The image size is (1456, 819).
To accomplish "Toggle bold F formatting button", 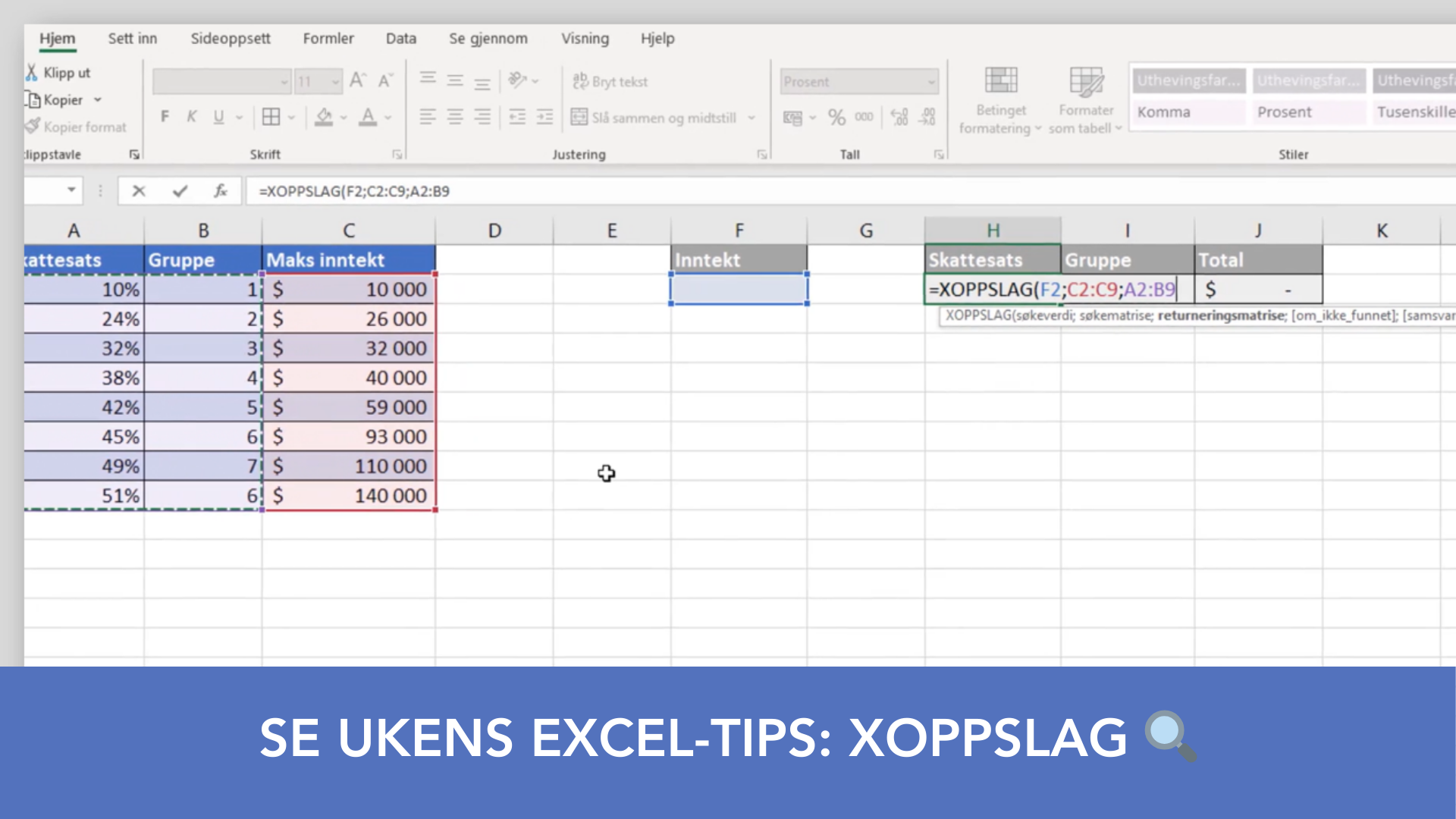I will tap(165, 117).
